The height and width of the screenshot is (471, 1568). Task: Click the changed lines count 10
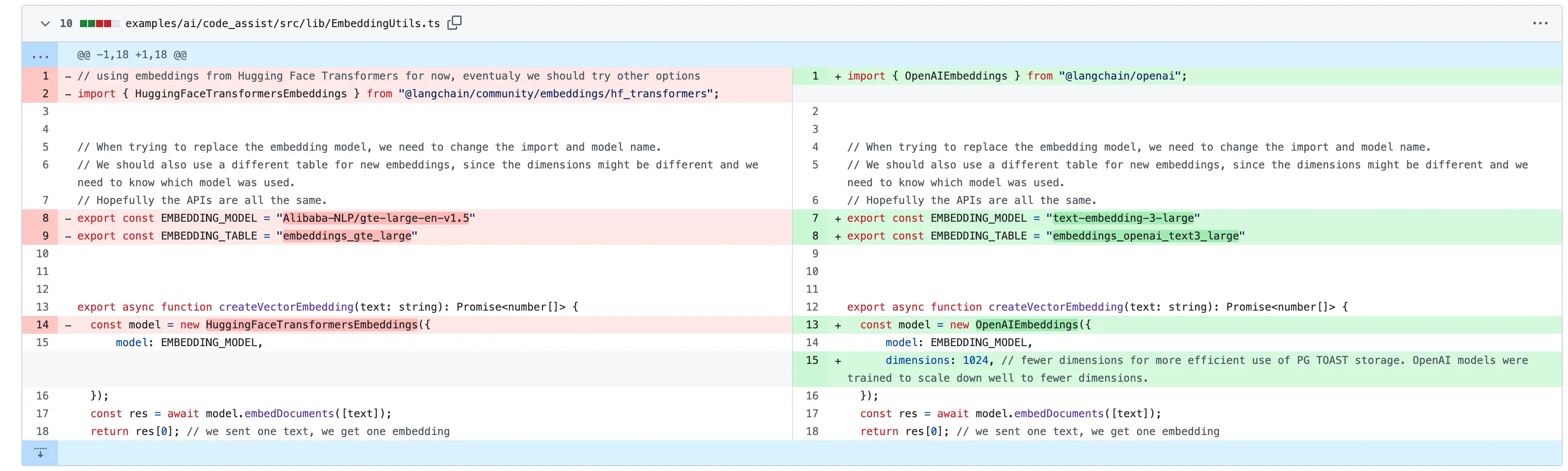pos(66,24)
